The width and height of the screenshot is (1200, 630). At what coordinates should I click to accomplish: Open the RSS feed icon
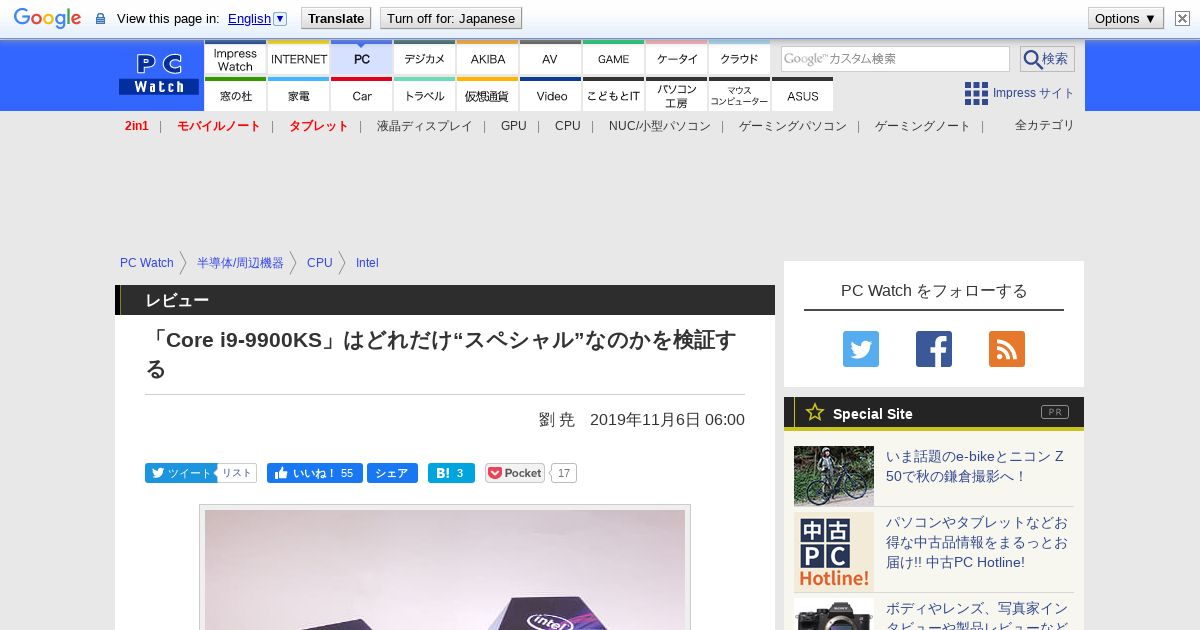point(1007,349)
